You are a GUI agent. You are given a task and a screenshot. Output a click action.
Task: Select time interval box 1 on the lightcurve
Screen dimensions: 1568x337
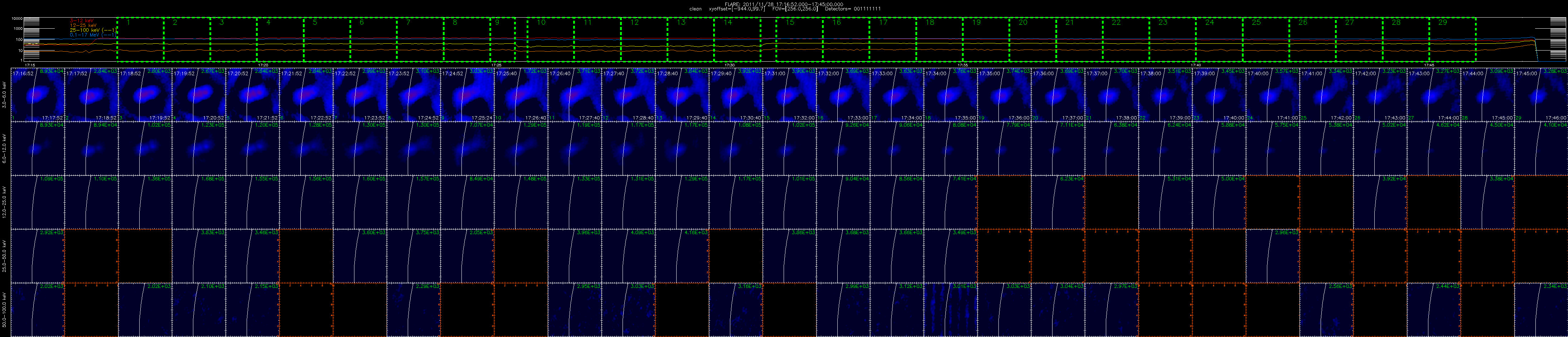(x=140, y=39)
